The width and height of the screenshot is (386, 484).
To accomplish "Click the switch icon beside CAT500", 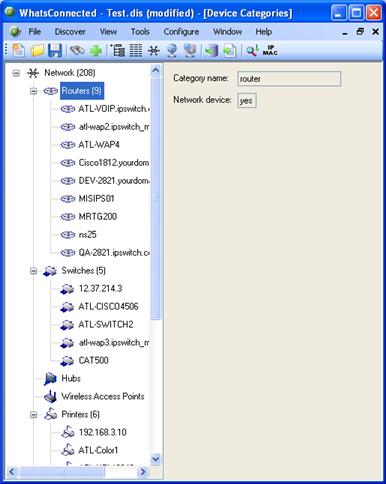I will [67, 361].
